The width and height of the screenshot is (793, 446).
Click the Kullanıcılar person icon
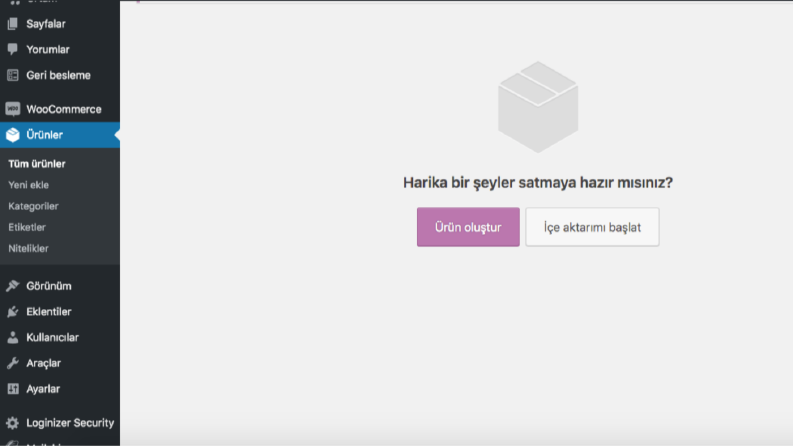click(x=13, y=337)
